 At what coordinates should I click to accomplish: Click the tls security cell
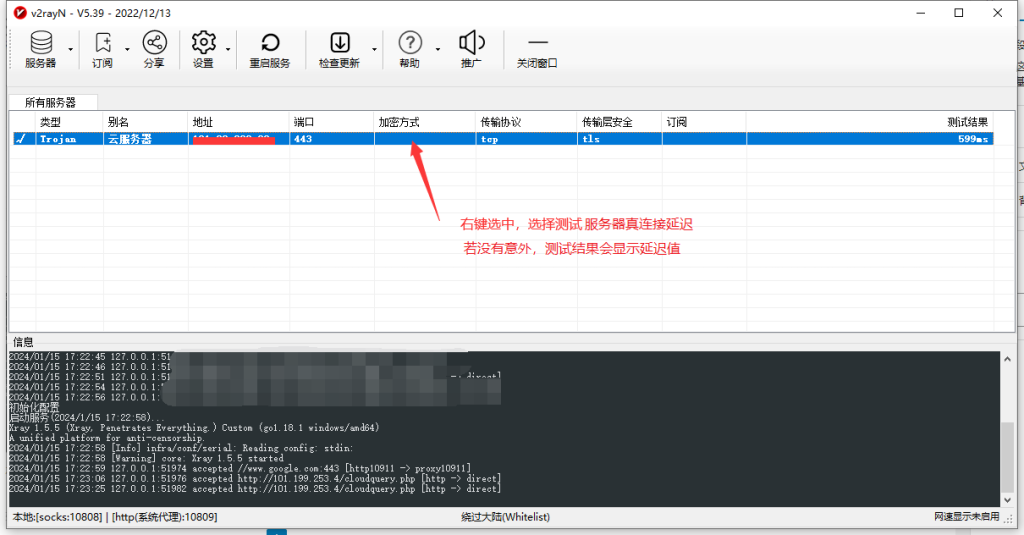coord(620,138)
